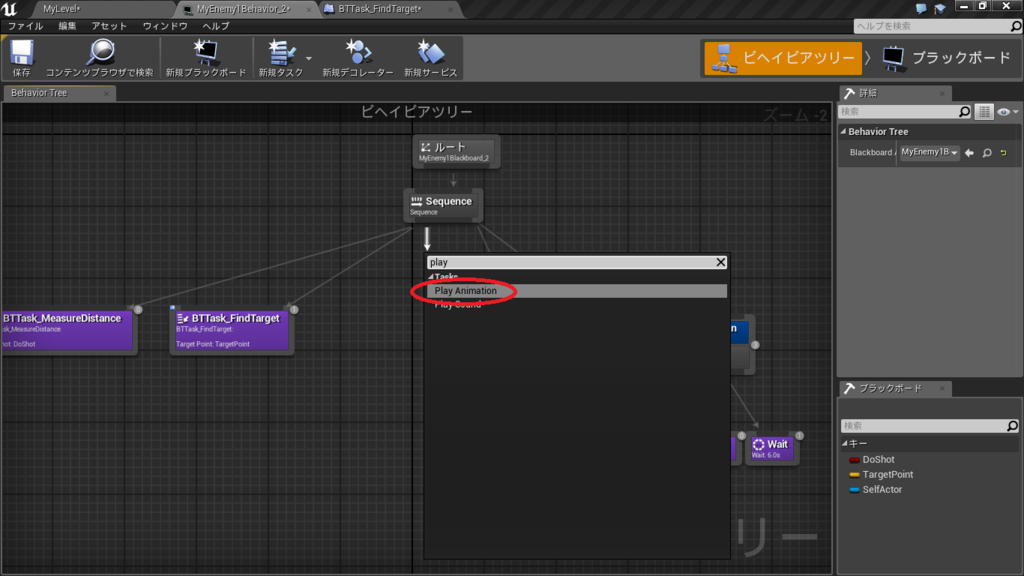
Task: Choose Play Animation from the task list
Action: coord(577,291)
